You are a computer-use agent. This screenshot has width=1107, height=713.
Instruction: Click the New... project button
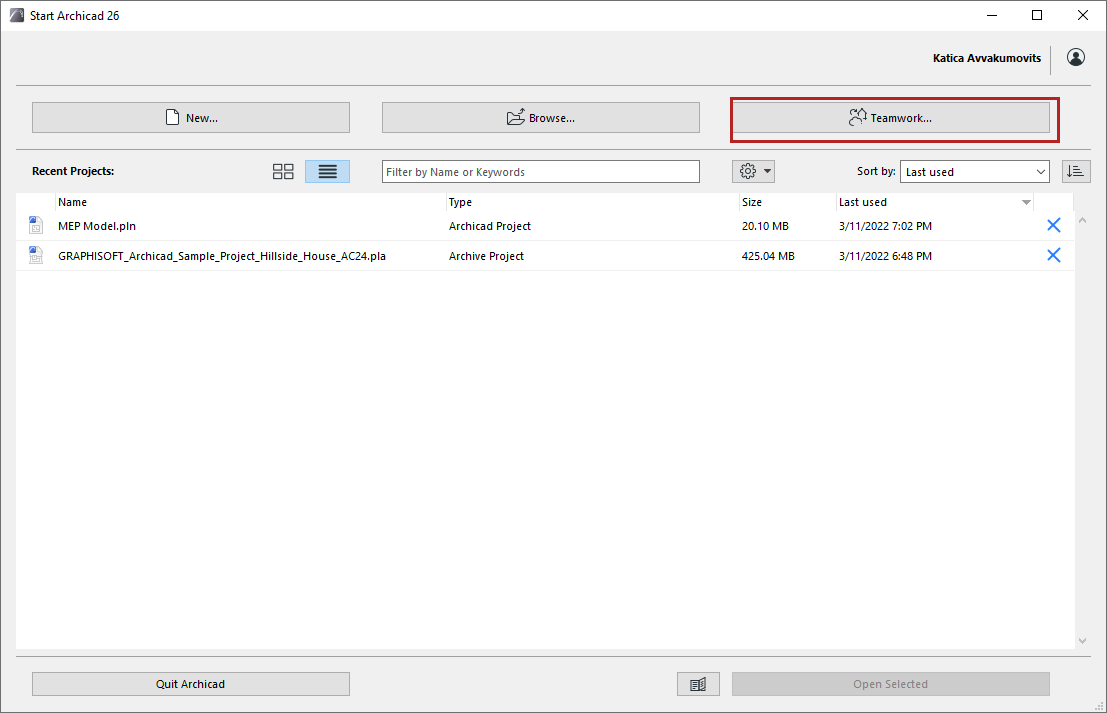coord(191,118)
